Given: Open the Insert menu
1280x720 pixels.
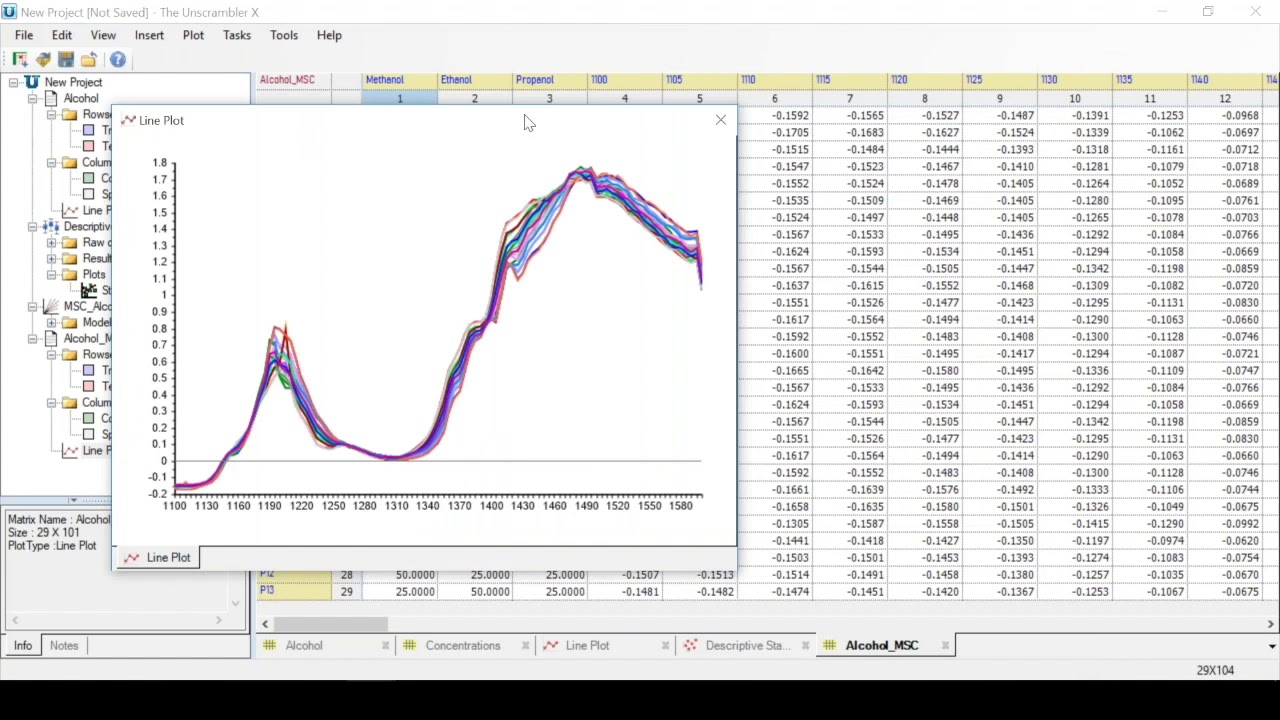Looking at the screenshot, I should pos(149,35).
